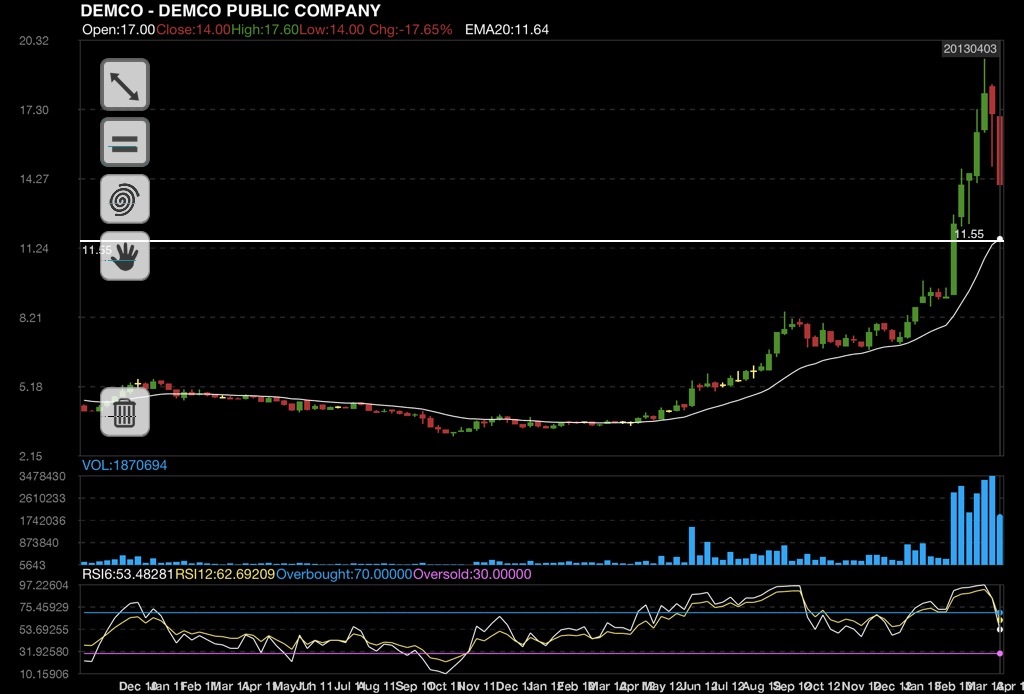
Task: Click the 3478430 volume axis label
Action: [x=42, y=477]
